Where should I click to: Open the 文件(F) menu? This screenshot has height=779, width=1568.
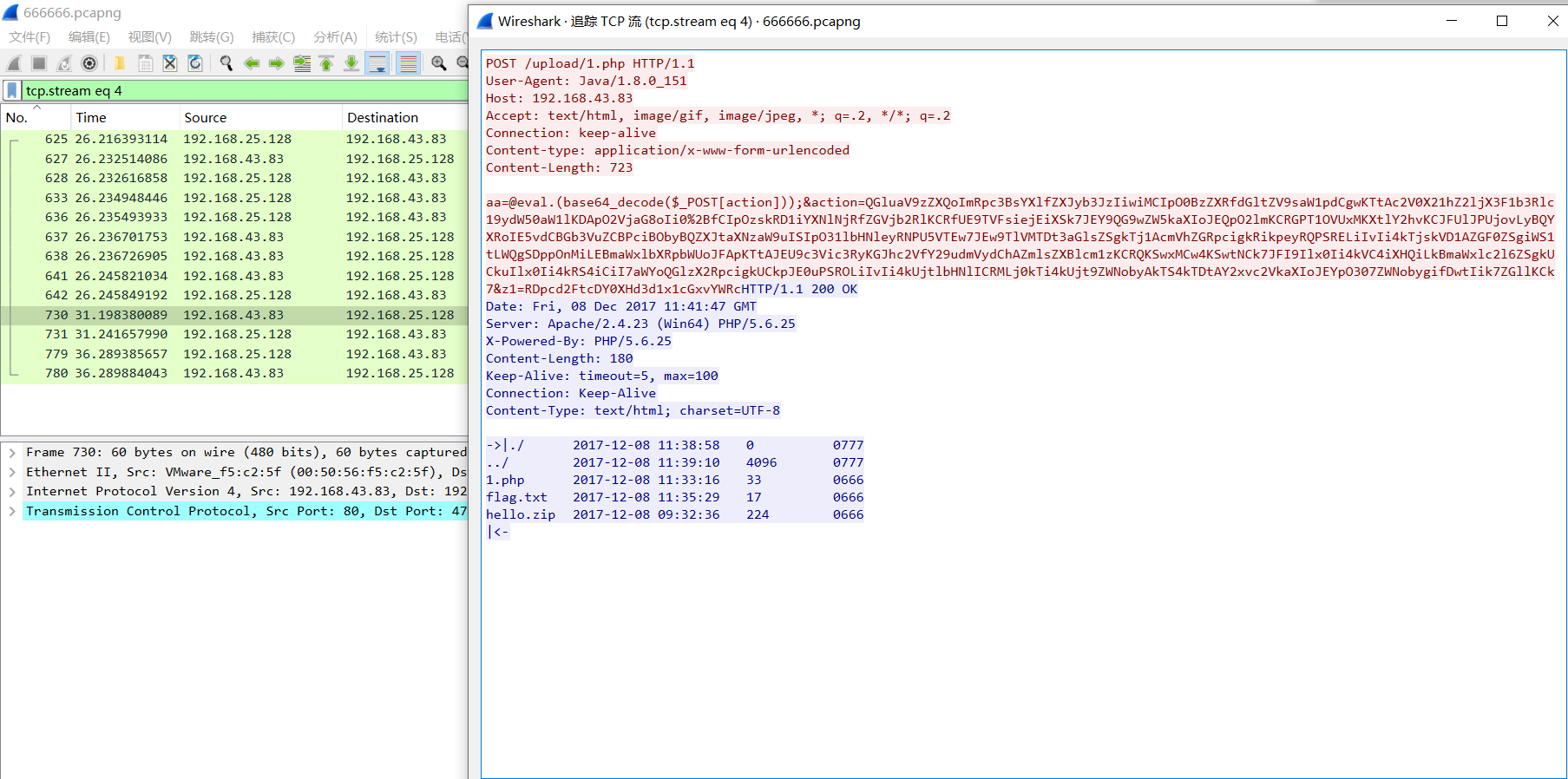pos(30,36)
